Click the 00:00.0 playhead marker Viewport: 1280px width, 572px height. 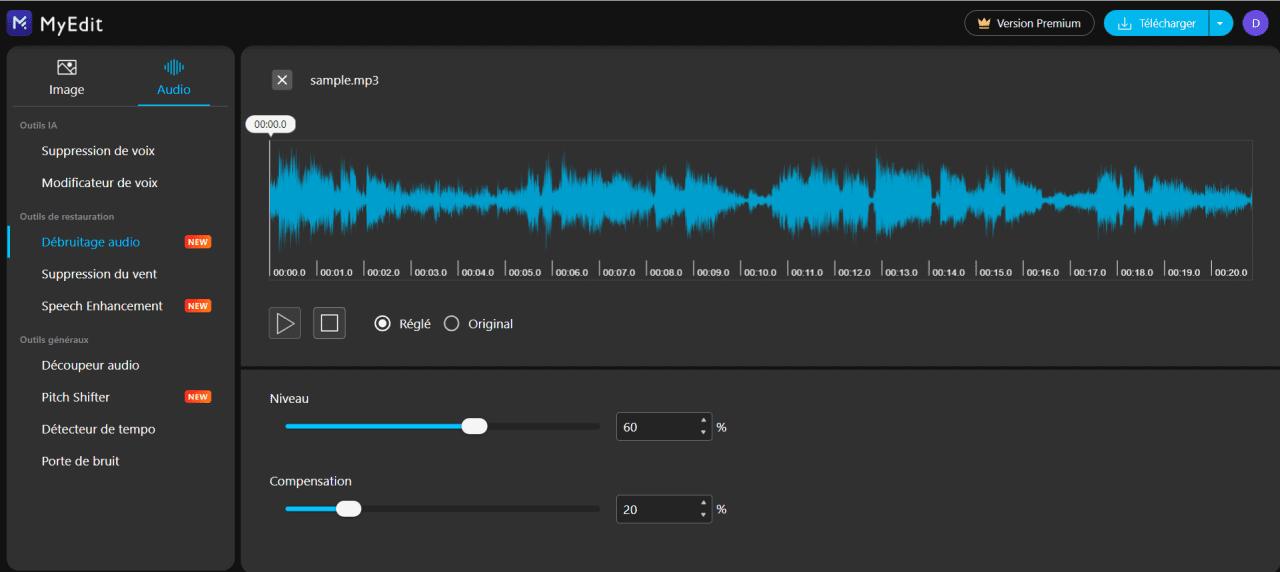click(x=270, y=125)
